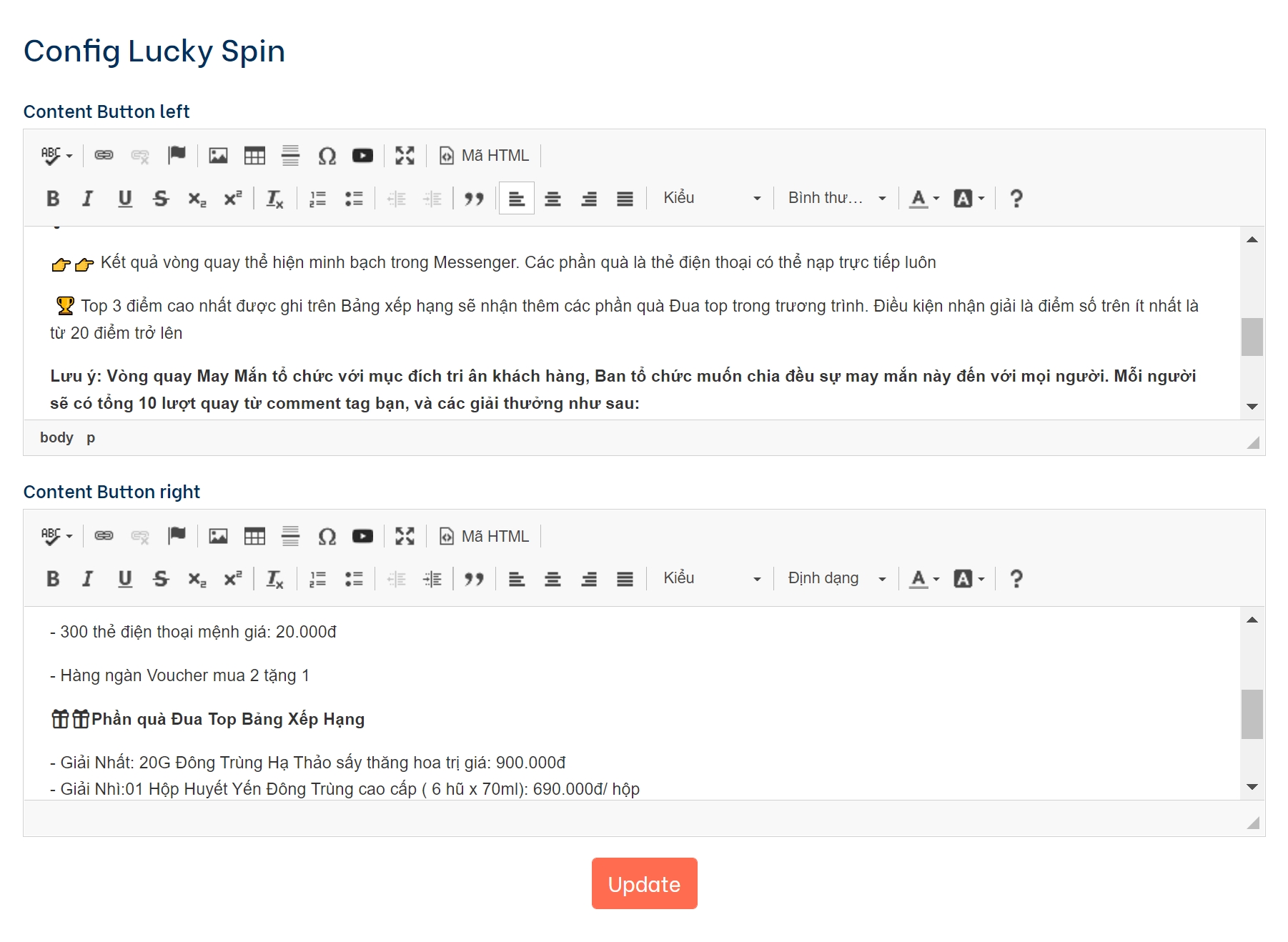Insert table in Content Button right editor
The image size is (1288, 942).
[x=254, y=536]
